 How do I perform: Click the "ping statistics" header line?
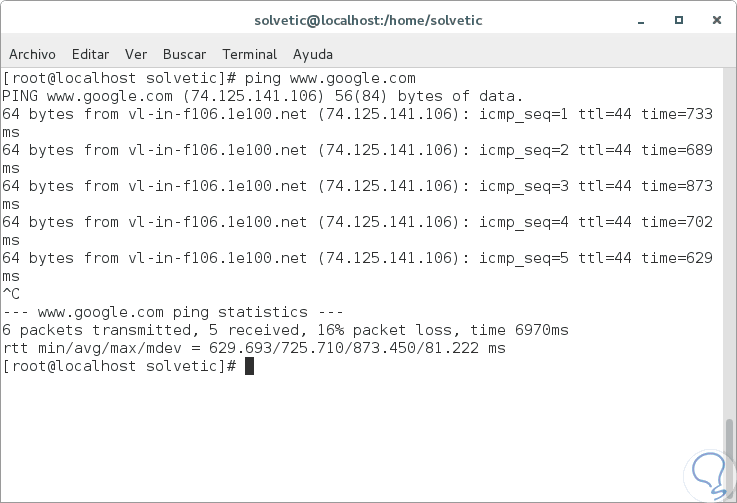pyautogui.click(x=173, y=312)
